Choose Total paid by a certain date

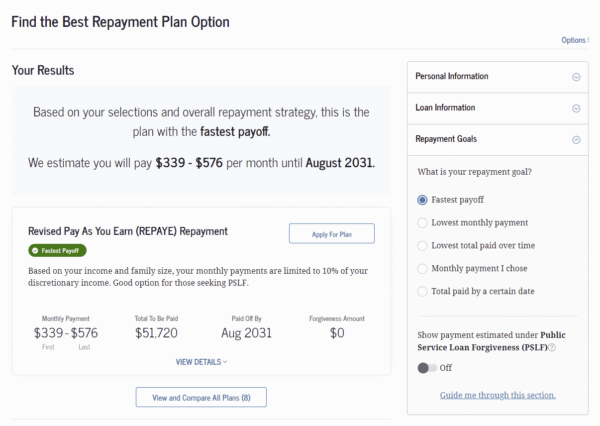[x=423, y=291]
